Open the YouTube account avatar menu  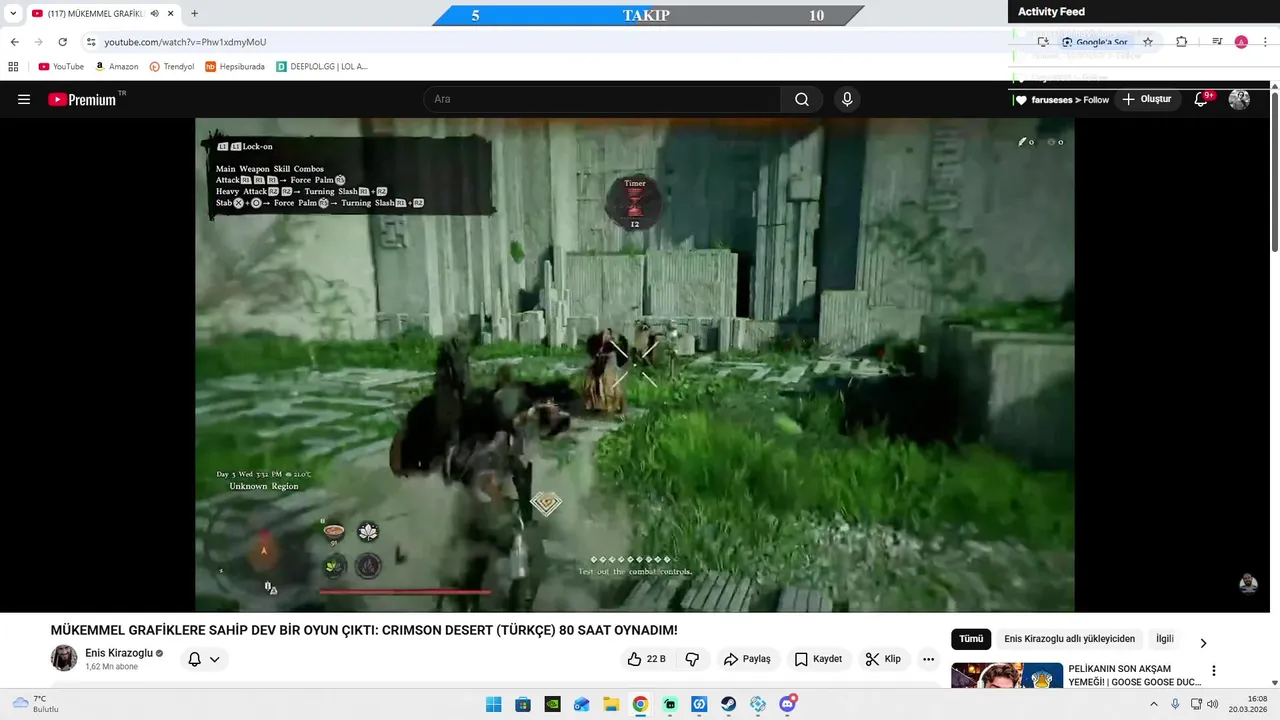point(1239,99)
